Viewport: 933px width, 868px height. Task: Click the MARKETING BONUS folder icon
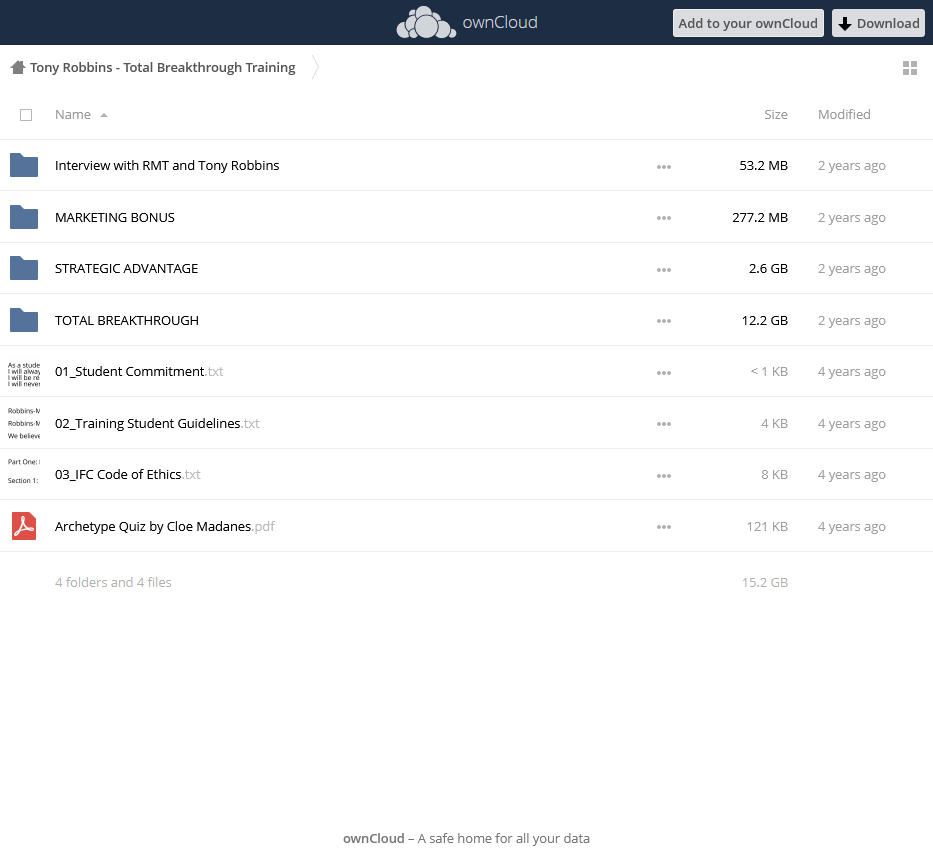pyautogui.click(x=24, y=217)
